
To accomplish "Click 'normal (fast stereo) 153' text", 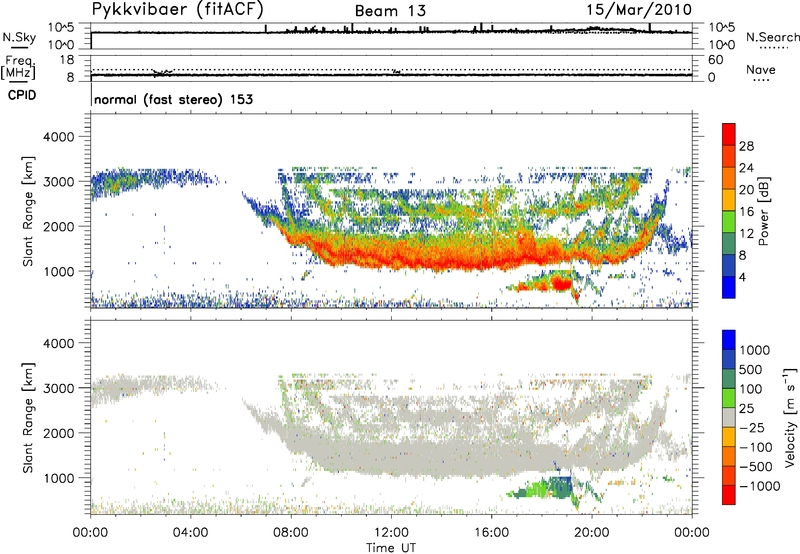I will coord(174,99).
